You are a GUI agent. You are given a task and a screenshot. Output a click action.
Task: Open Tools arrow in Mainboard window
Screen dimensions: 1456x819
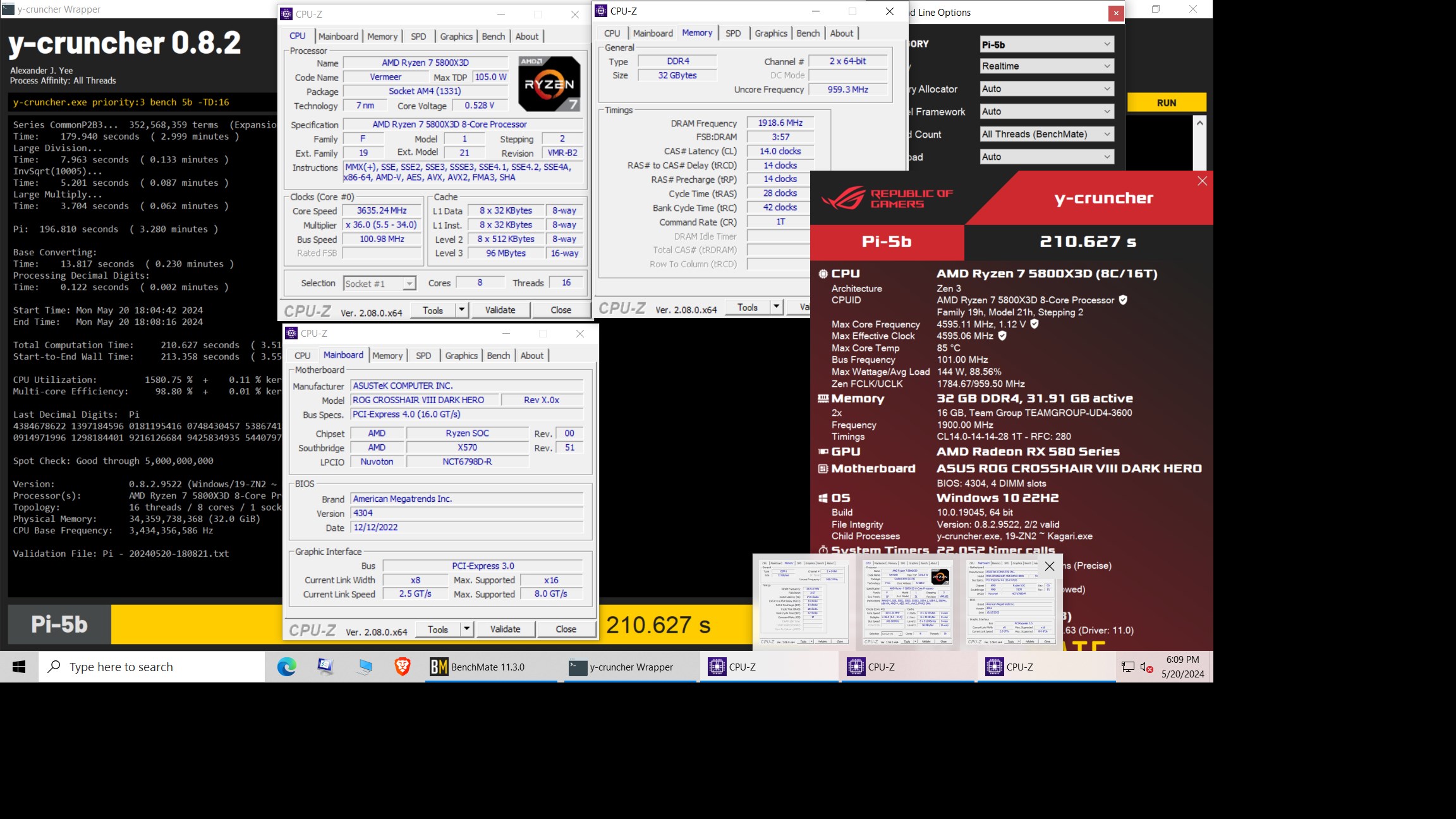tap(467, 629)
